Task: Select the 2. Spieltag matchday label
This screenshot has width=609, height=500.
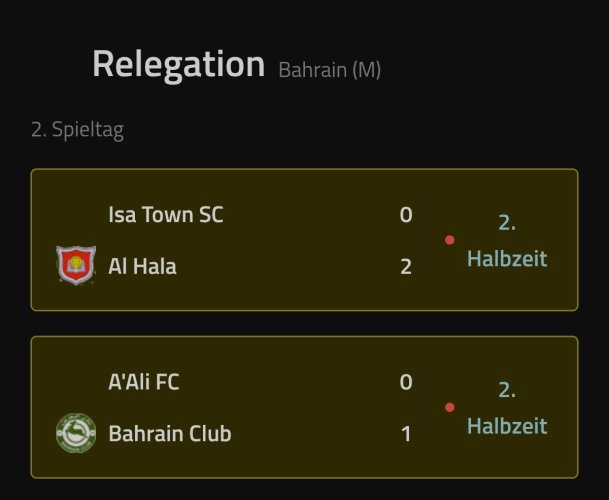Action: pos(78,130)
